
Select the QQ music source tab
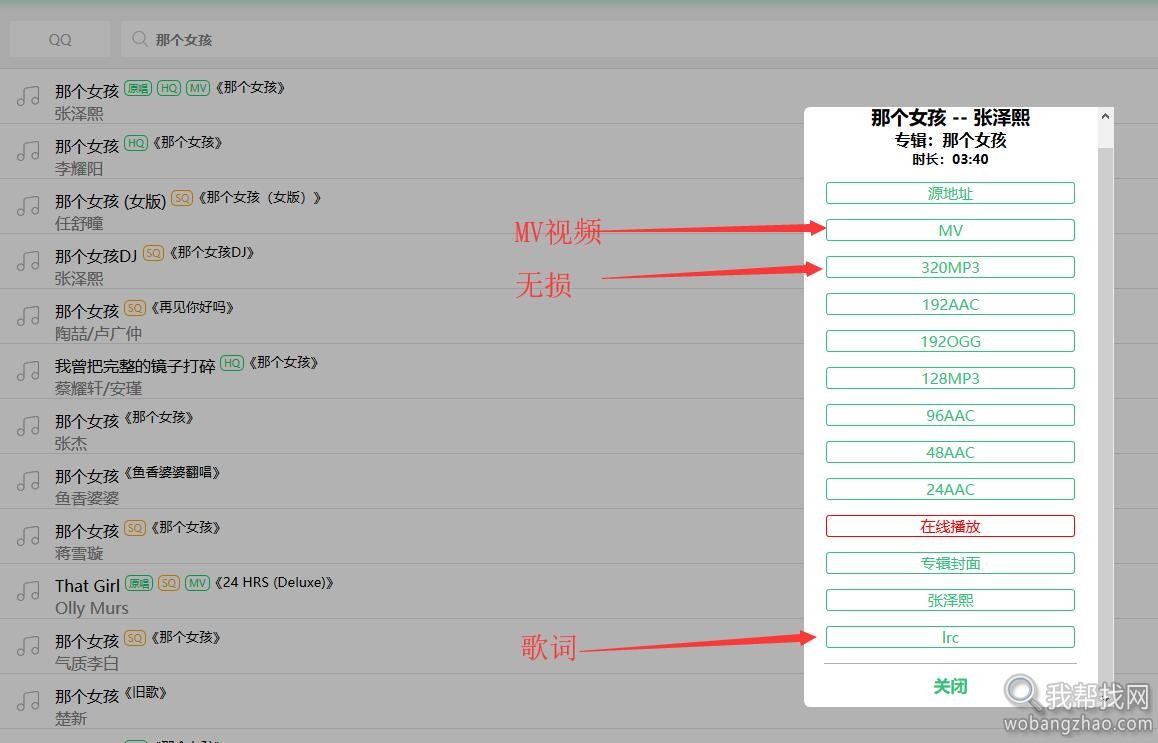tap(60, 39)
